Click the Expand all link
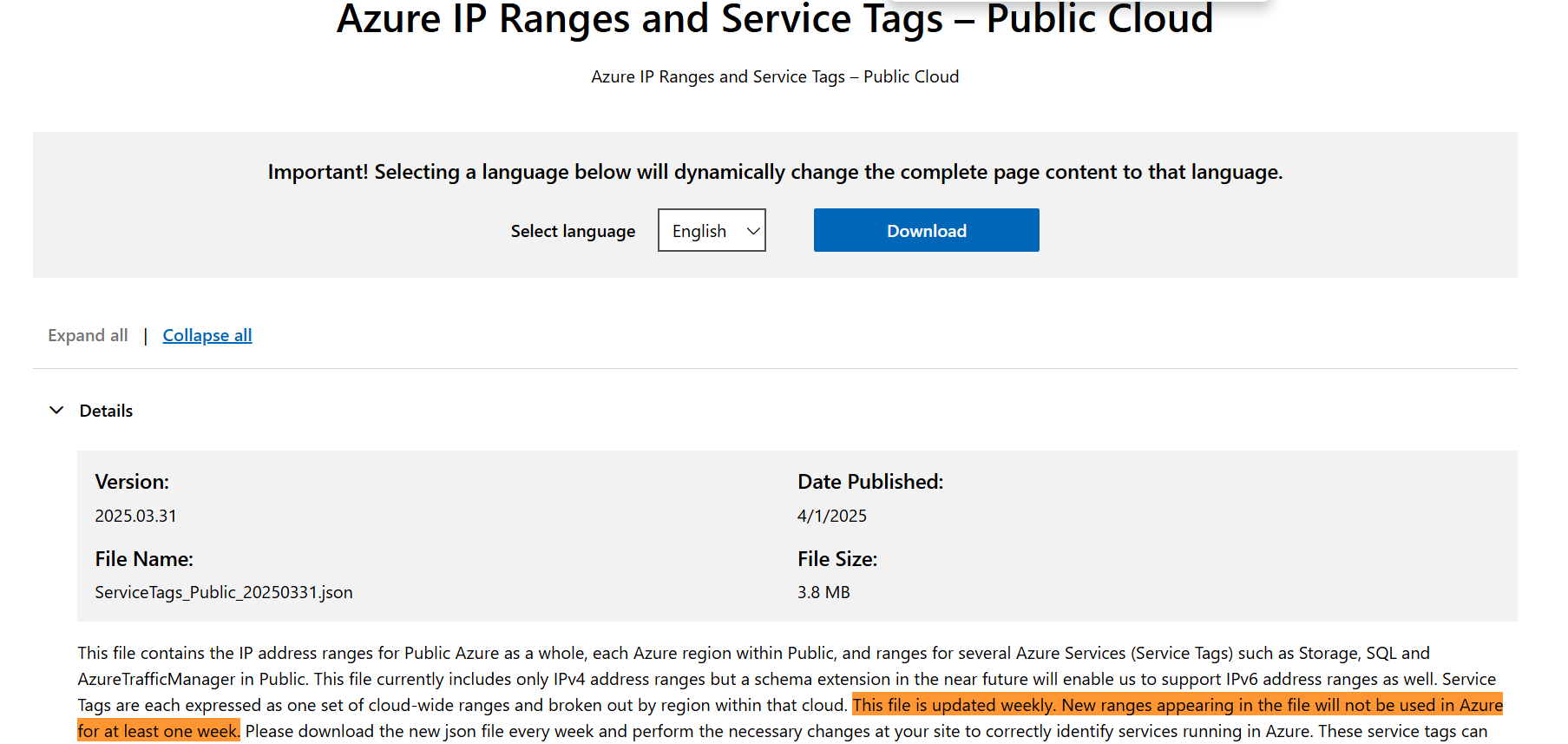The height and width of the screenshot is (744, 1568). pos(88,335)
